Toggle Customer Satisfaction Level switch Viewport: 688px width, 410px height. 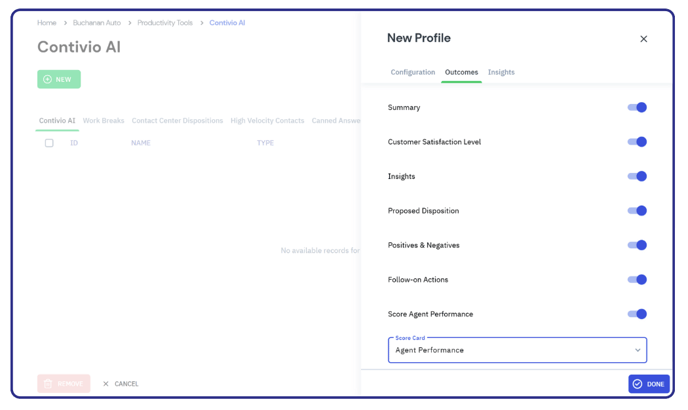(637, 142)
